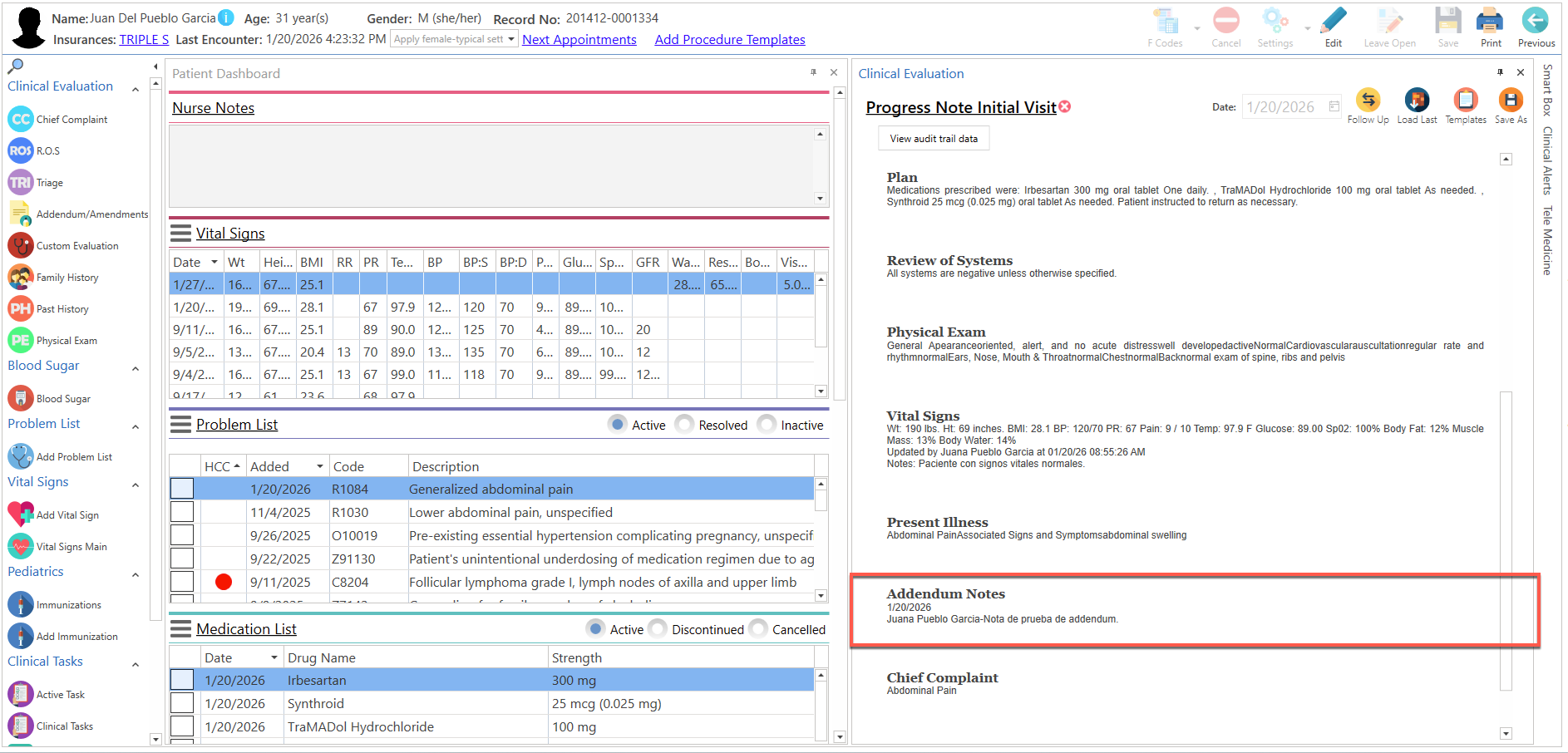Open the Active Task icon

click(x=21, y=694)
